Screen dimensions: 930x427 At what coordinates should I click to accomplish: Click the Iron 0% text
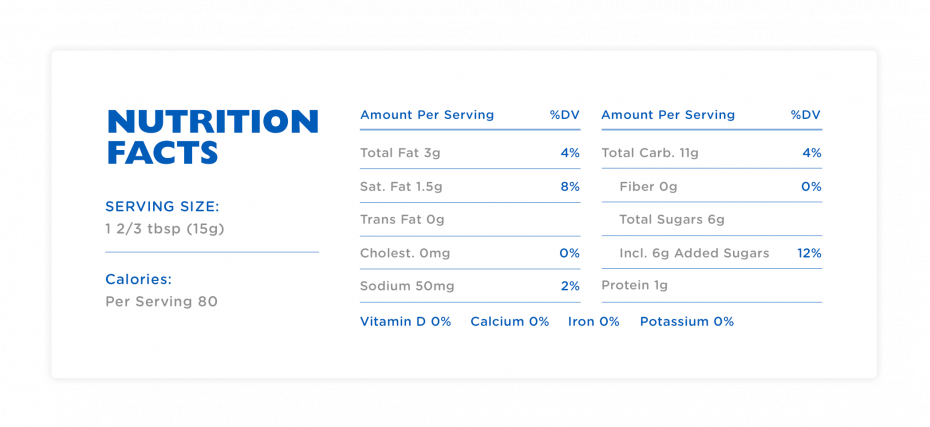pyautogui.click(x=594, y=321)
